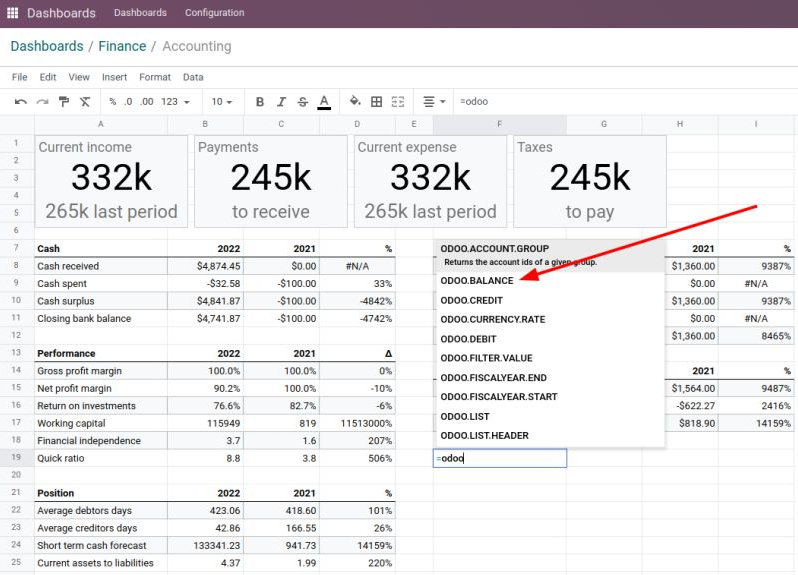The image size is (798, 575).
Task: Open the Format menu
Action: click(155, 77)
